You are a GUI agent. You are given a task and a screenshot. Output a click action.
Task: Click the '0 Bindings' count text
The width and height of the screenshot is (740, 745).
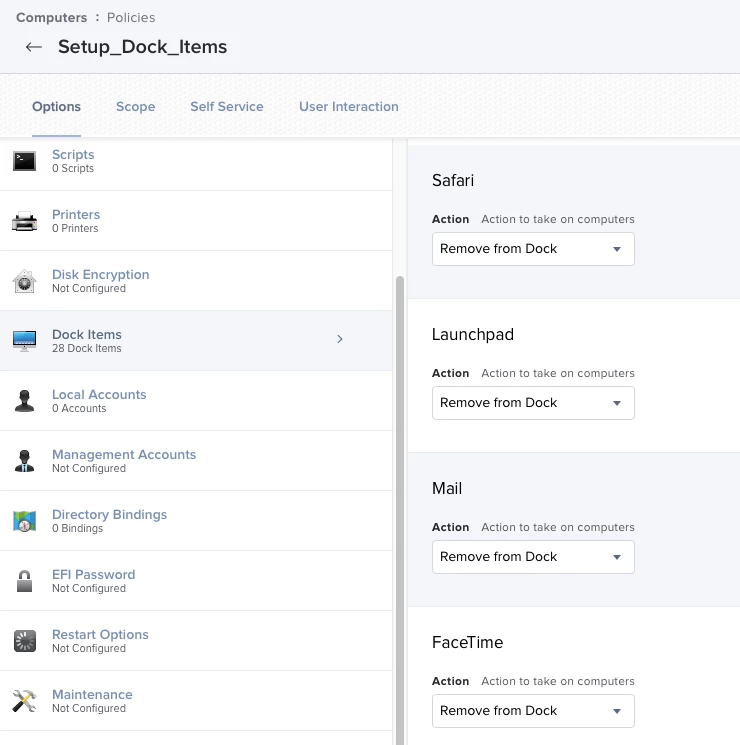pyautogui.click(x=77, y=528)
